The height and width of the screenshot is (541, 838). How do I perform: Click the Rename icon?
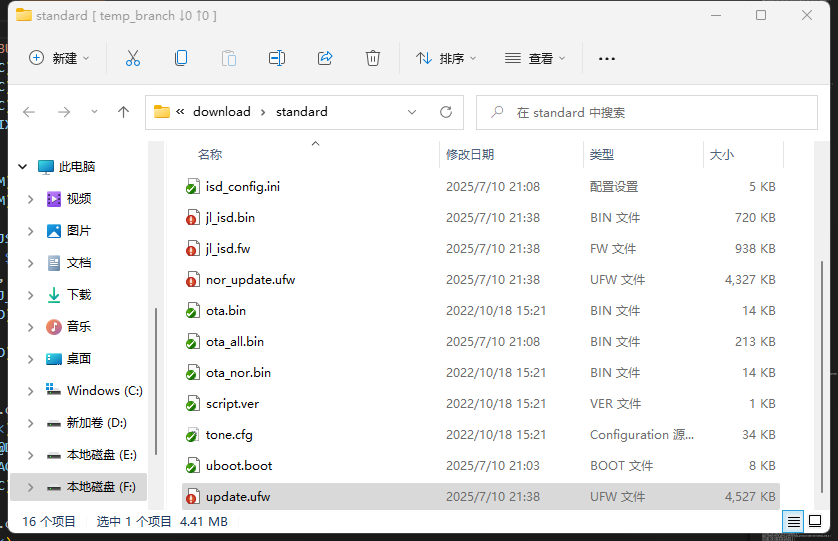[277, 58]
